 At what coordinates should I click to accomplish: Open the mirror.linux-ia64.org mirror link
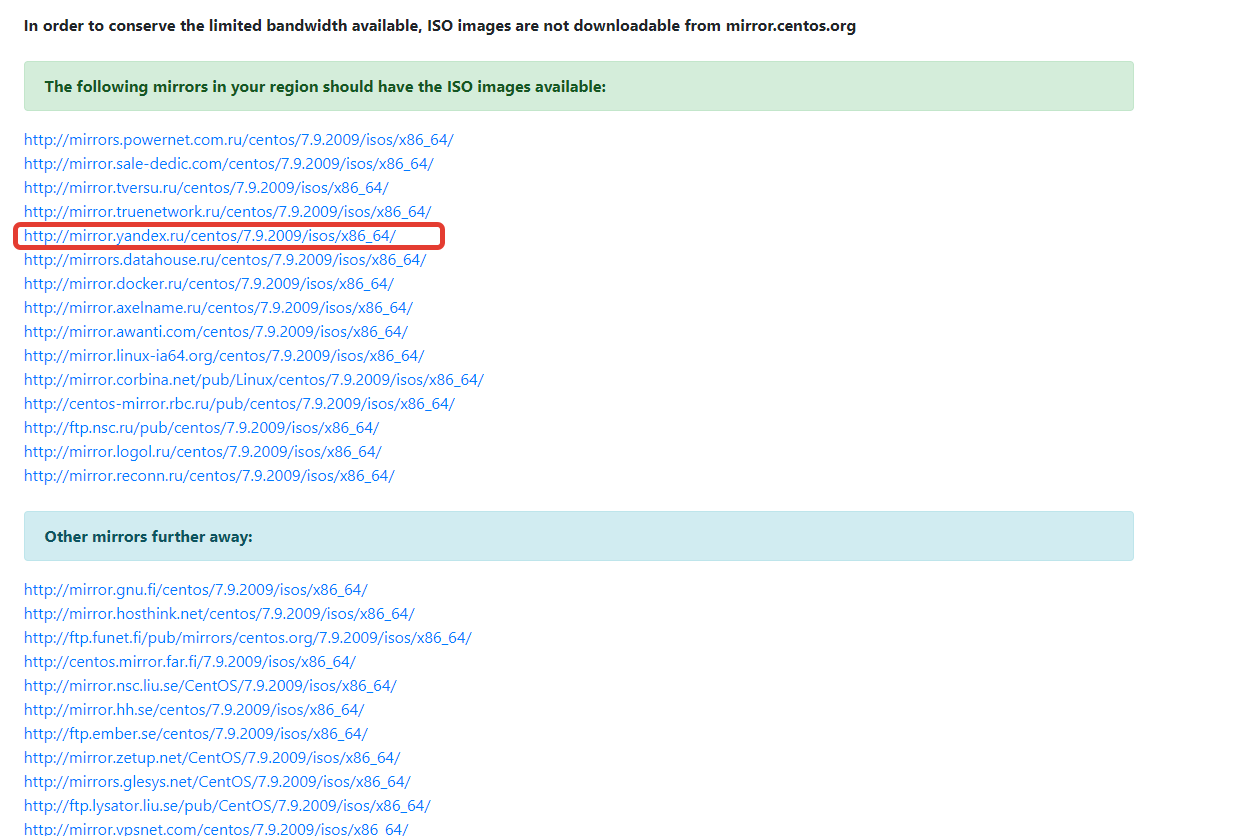[x=224, y=355]
